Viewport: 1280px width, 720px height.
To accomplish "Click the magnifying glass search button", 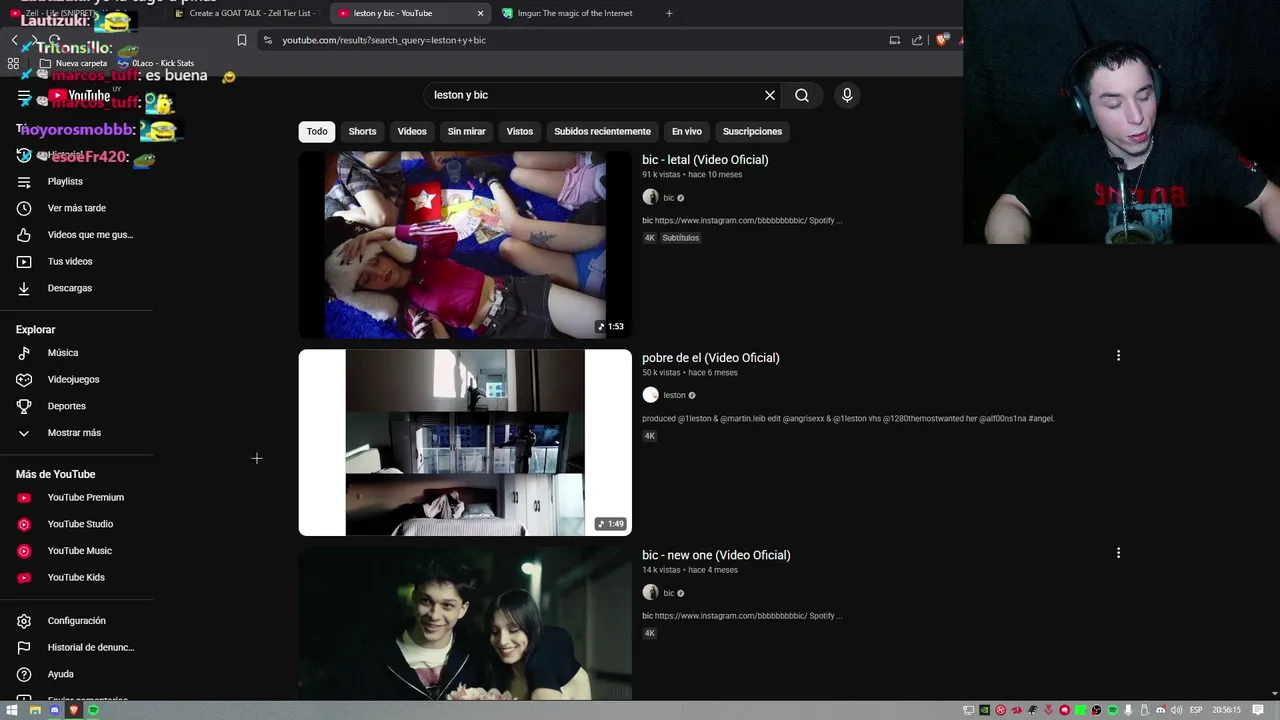I will click(x=802, y=95).
